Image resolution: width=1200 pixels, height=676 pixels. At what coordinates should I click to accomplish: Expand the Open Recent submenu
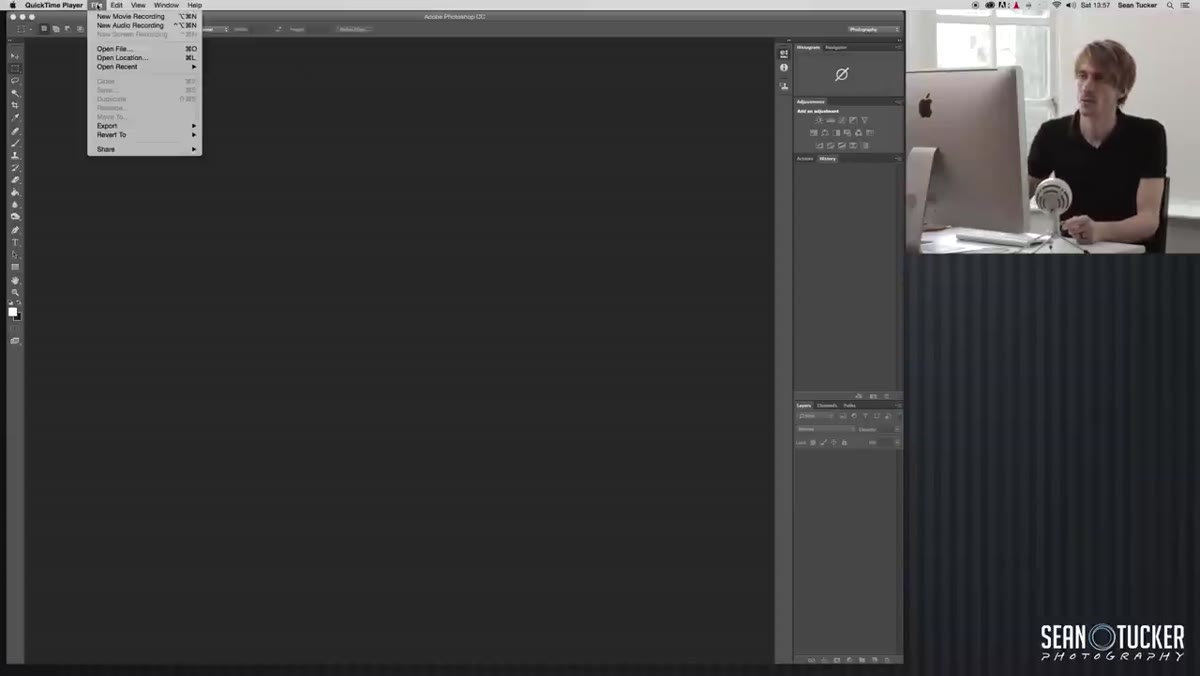pyautogui.click(x=144, y=66)
